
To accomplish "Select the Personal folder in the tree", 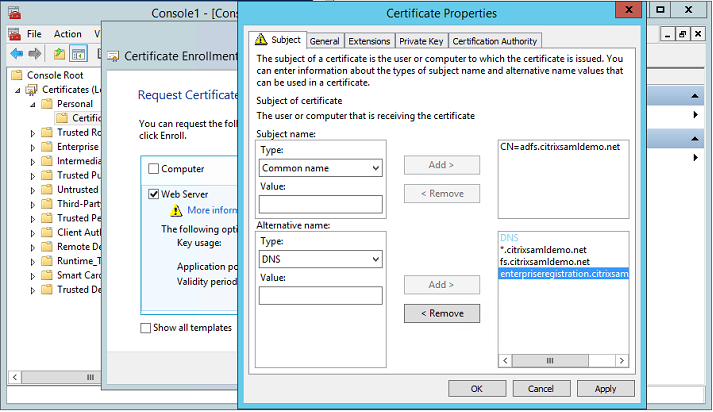I will (x=74, y=103).
